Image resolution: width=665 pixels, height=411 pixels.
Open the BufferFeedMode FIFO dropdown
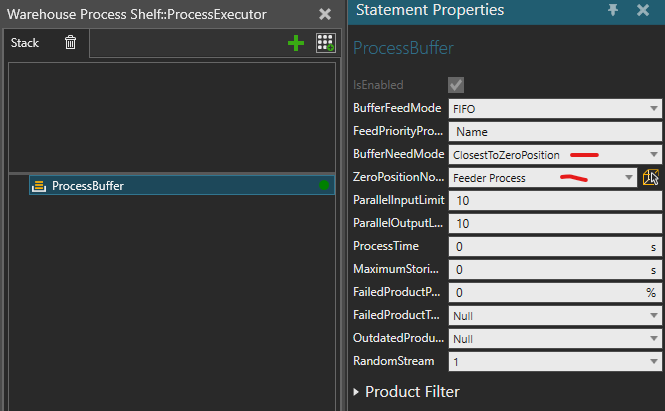[x=555, y=109]
